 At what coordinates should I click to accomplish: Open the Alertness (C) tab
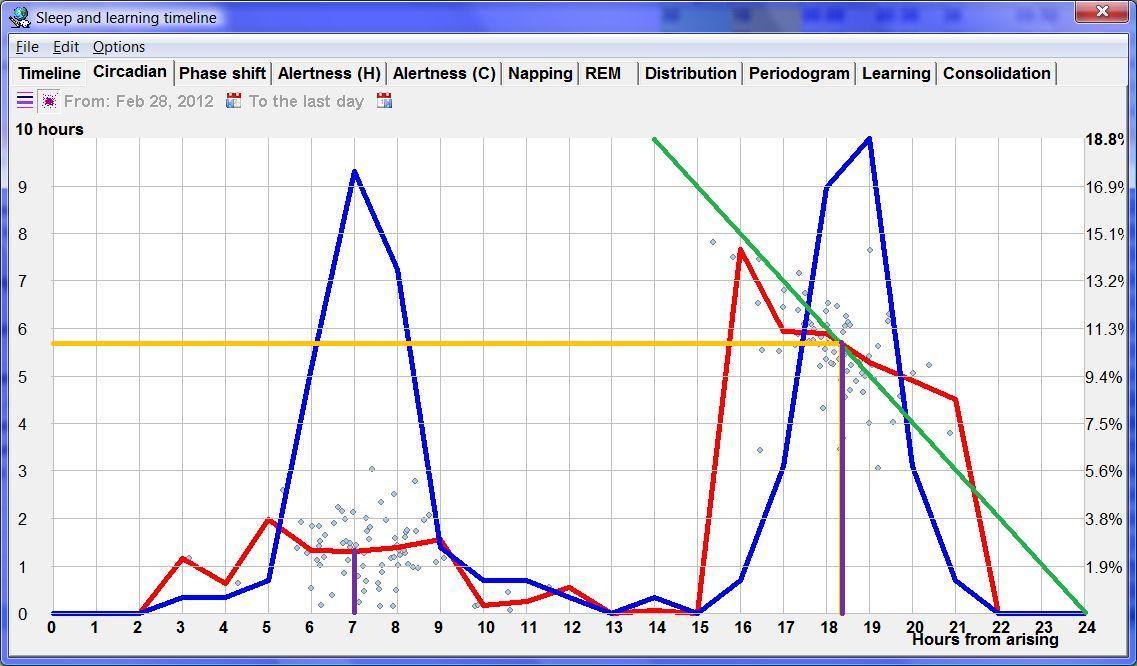point(444,74)
